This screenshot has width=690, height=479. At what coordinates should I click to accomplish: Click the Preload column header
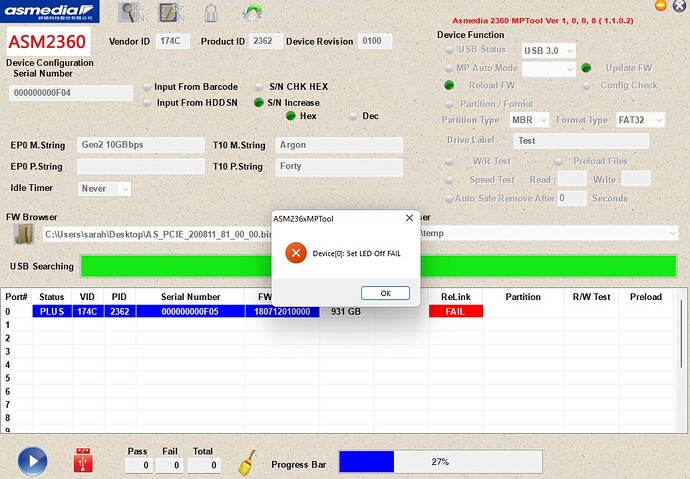tap(646, 297)
